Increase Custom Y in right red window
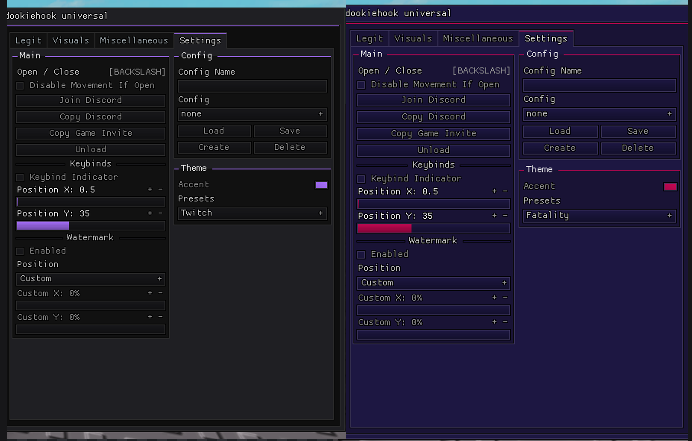 494,322
